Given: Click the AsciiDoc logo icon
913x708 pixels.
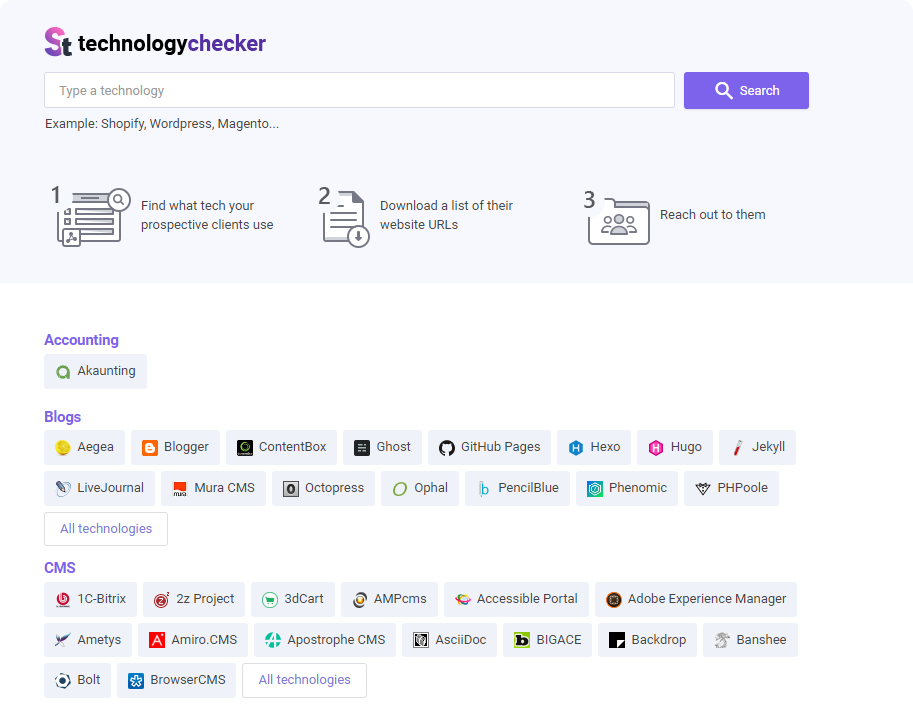Looking at the screenshot, I should point(421,640).
